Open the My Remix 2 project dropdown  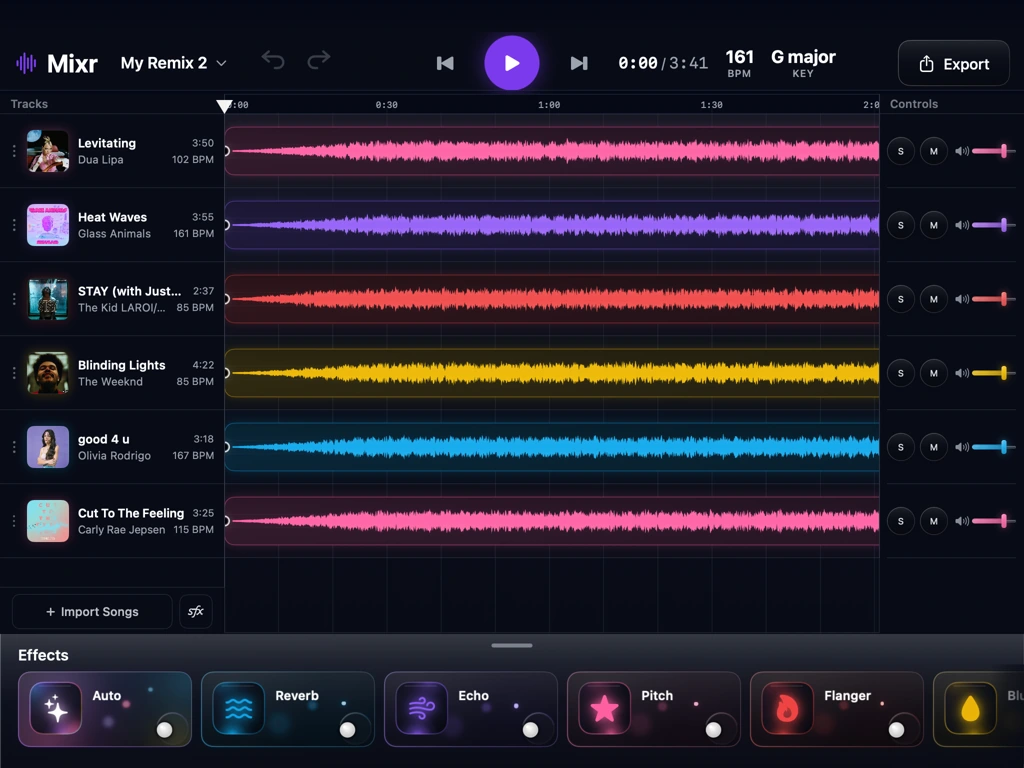click(174, 63)
